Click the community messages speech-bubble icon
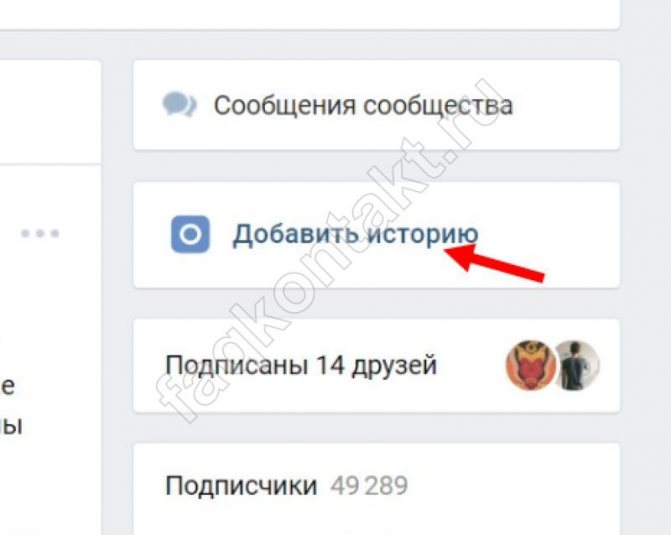671x535 pixels. click(179, 105)
